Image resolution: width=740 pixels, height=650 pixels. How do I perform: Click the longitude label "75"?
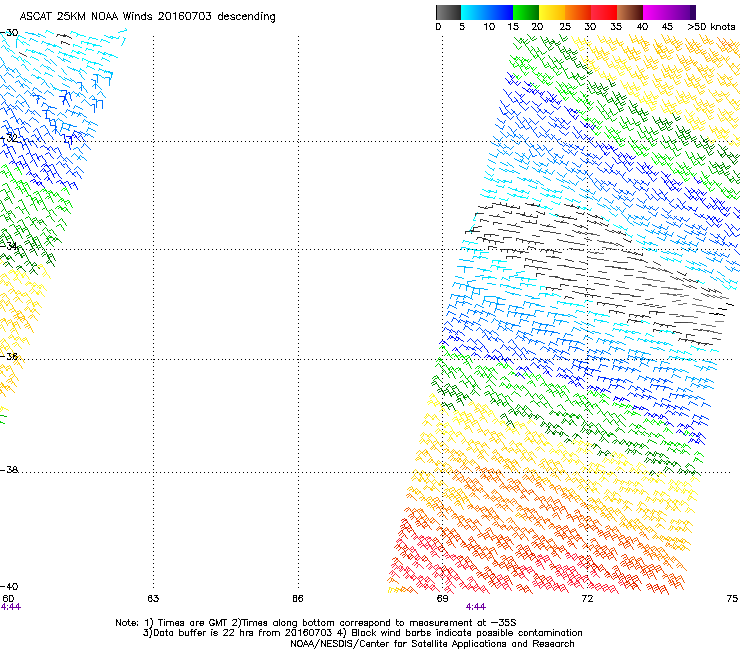pyautogui.click(x=732, y=599)
